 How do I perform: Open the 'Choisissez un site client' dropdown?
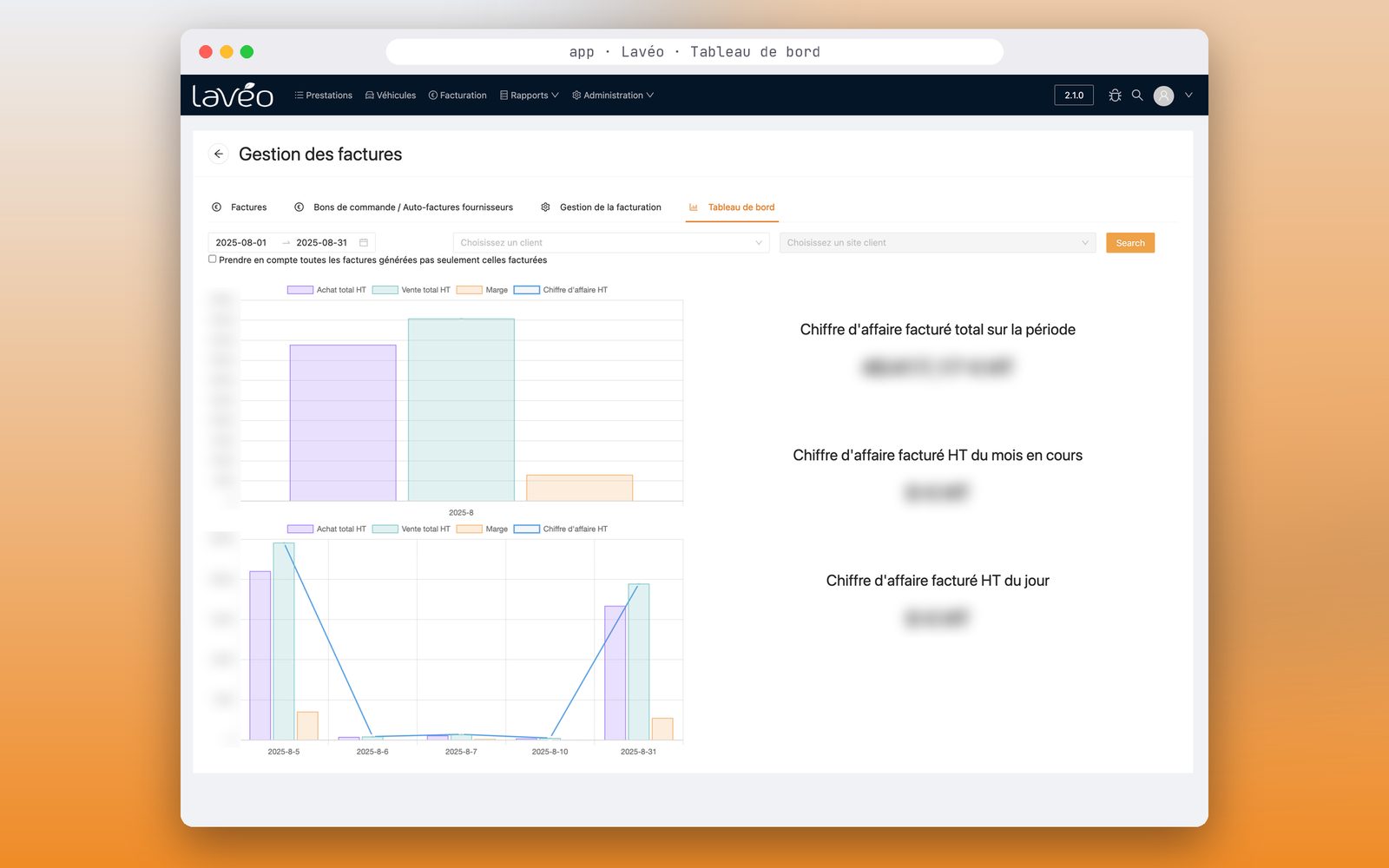coord(938,243)
